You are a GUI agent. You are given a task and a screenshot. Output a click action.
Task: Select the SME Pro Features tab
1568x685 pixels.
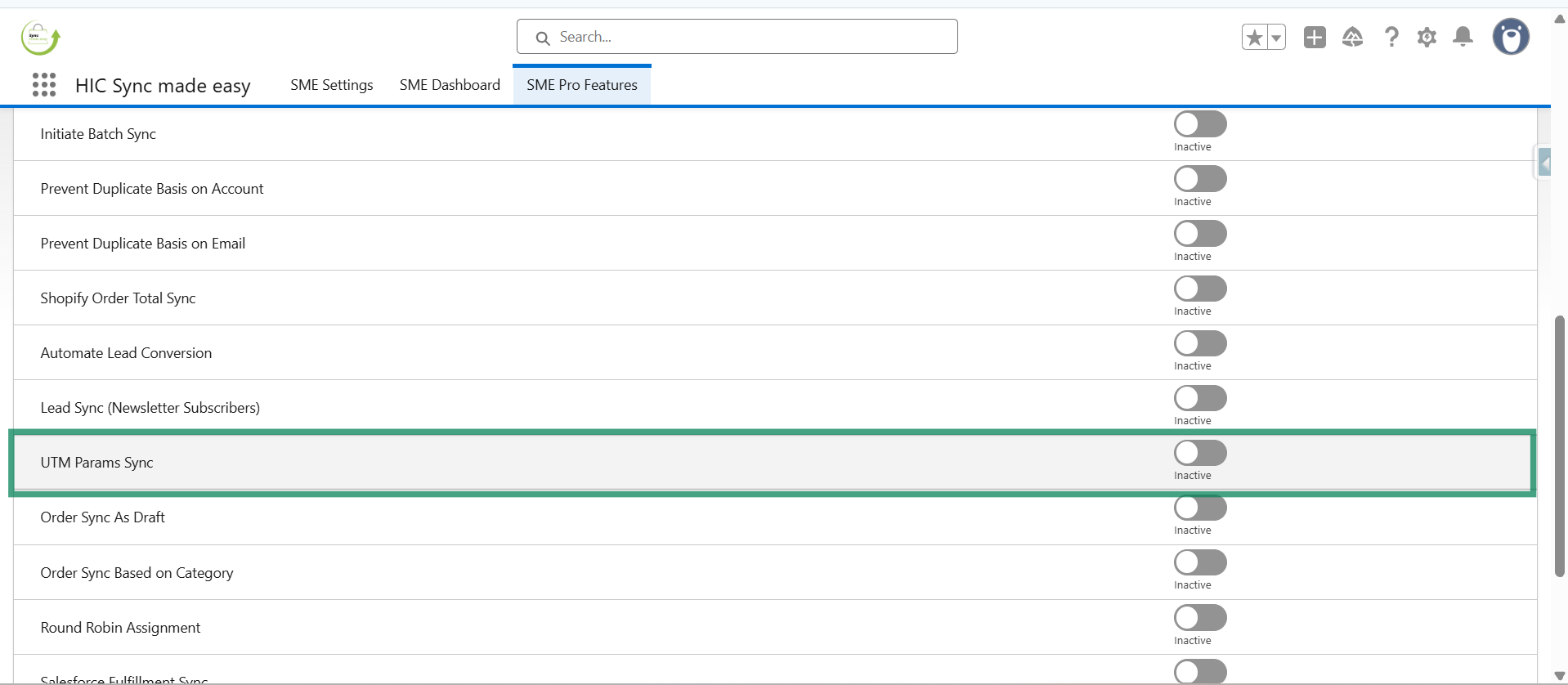(x=581, y=85)
